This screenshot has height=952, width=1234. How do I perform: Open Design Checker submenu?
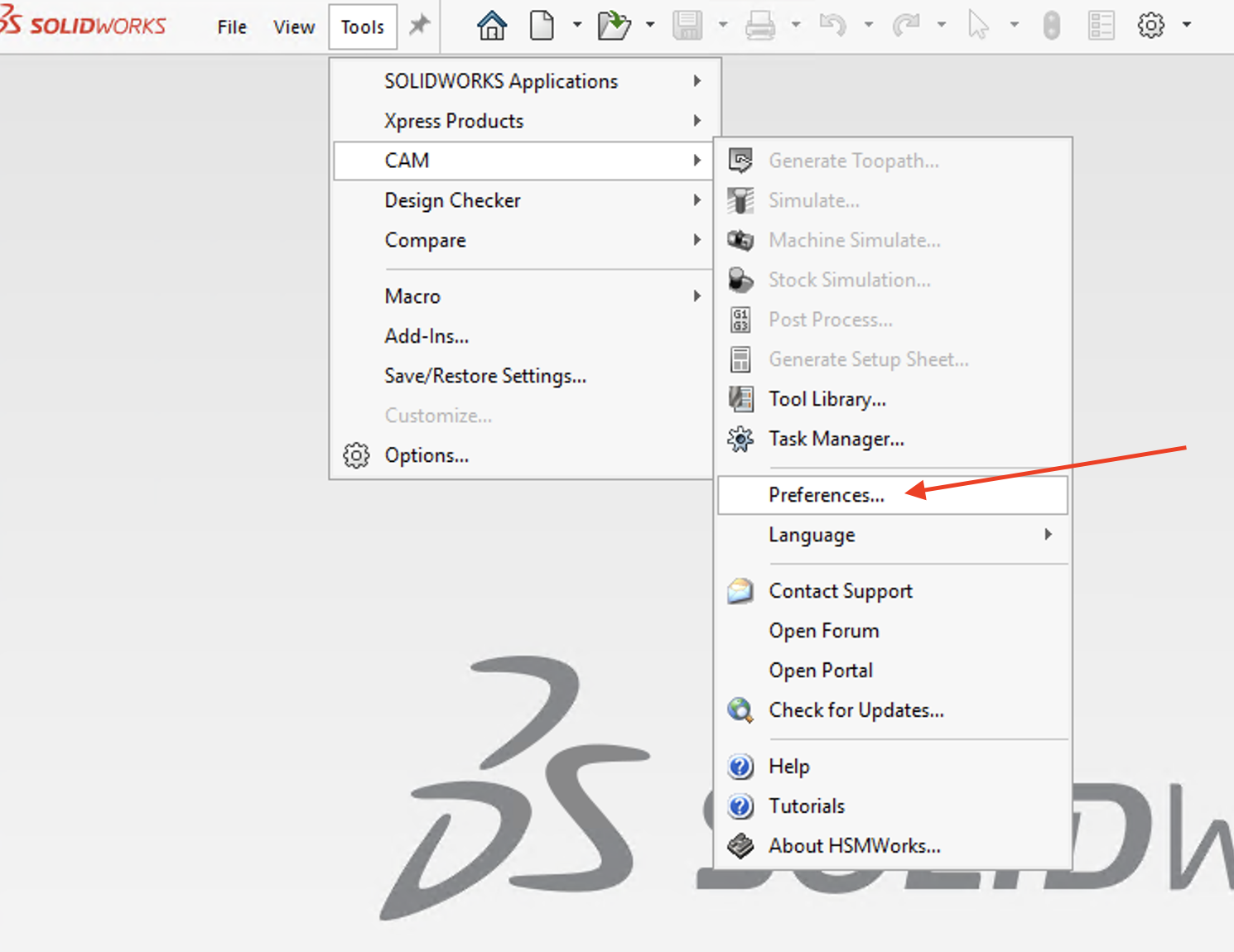(525, 200)
